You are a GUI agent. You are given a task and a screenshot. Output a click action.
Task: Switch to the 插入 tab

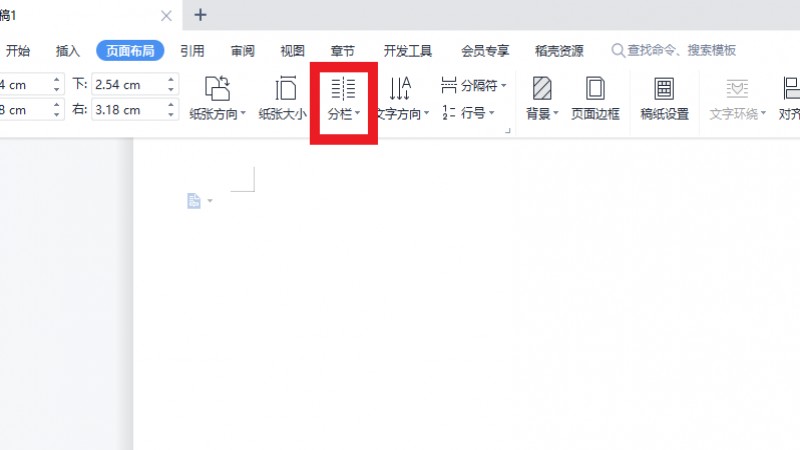click(x=68, y=51)
